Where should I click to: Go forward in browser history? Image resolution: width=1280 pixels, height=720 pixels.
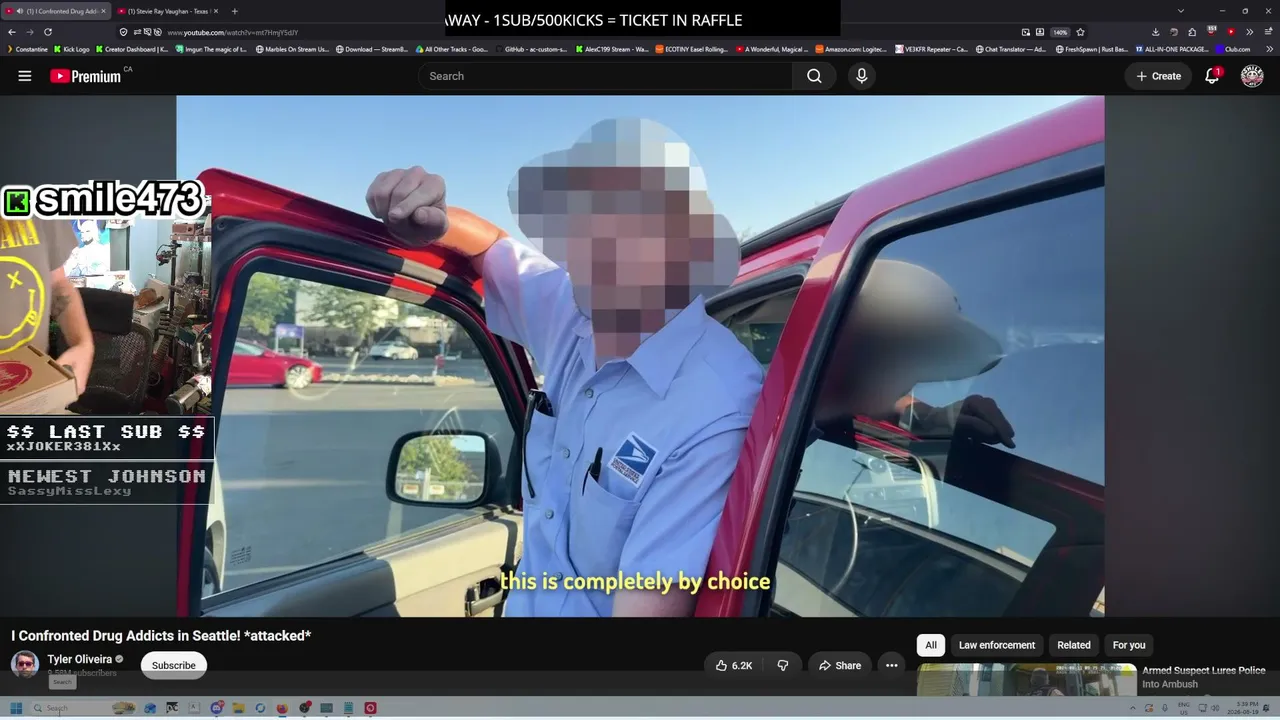pyautogui.click(x=29, y=32)
